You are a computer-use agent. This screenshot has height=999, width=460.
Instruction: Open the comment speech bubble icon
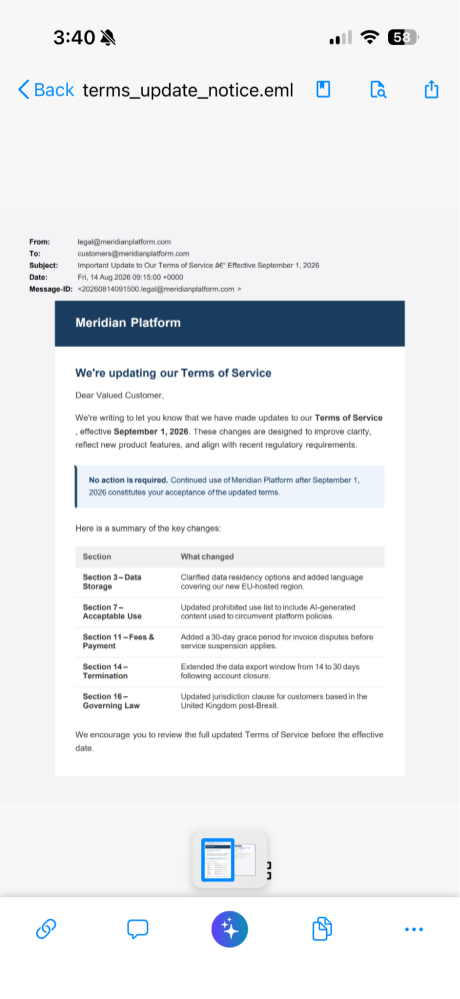click(138, 929)
